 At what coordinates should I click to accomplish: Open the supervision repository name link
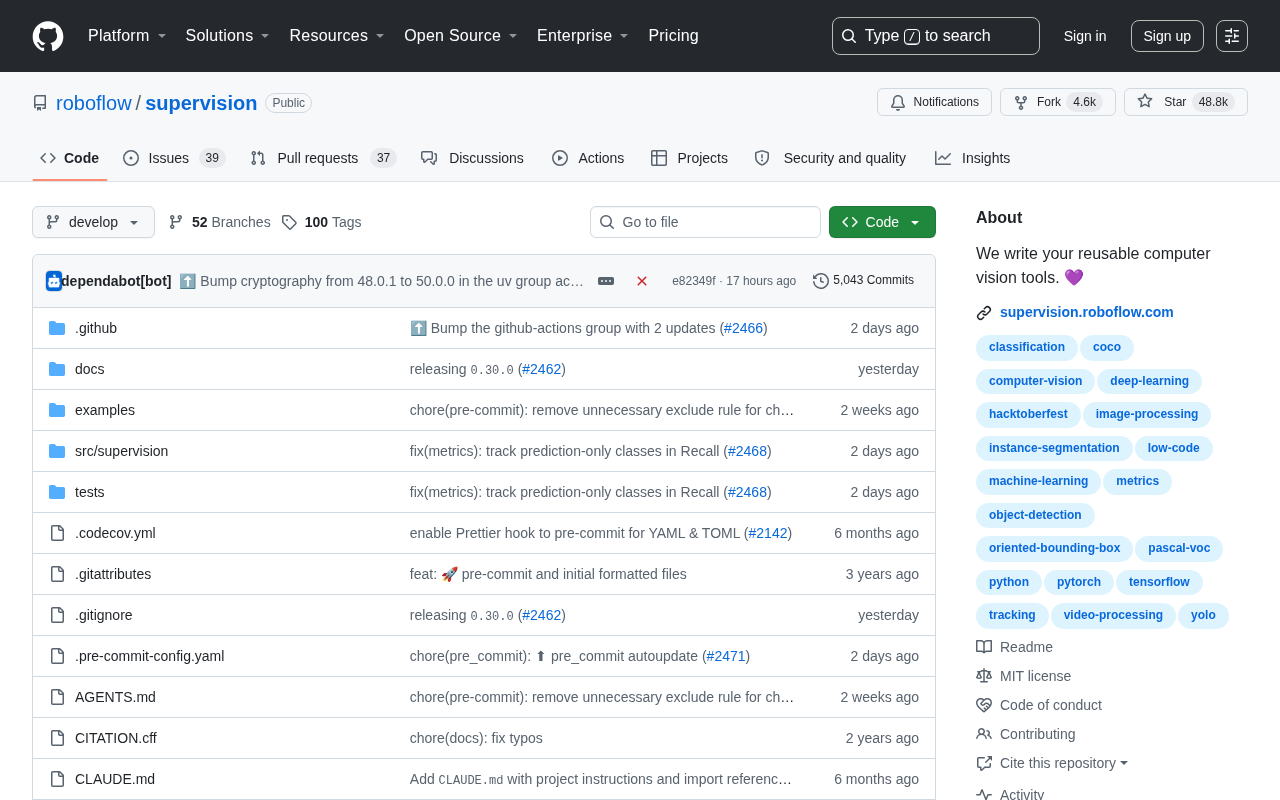tap(201, 103)
